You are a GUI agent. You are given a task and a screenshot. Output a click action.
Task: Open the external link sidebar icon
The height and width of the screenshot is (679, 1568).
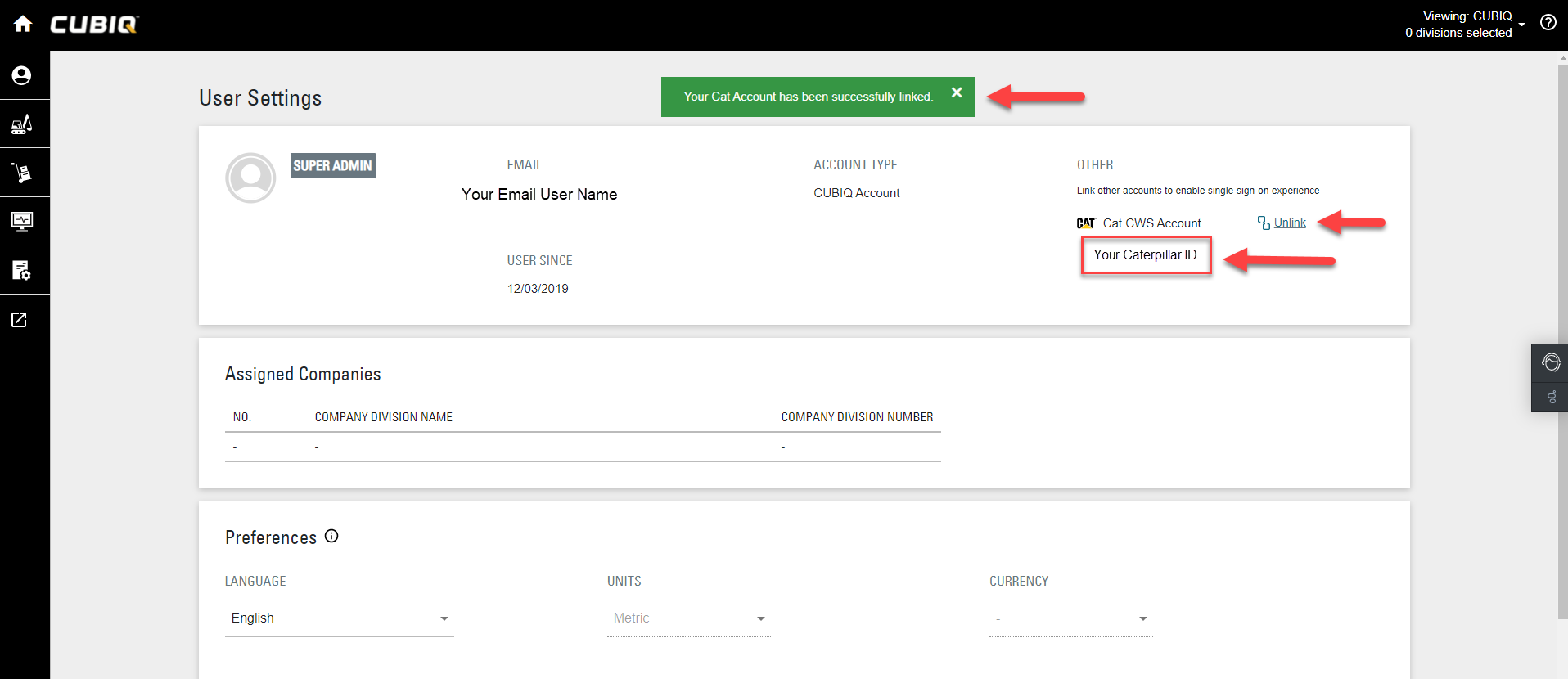tap(20, 320)
